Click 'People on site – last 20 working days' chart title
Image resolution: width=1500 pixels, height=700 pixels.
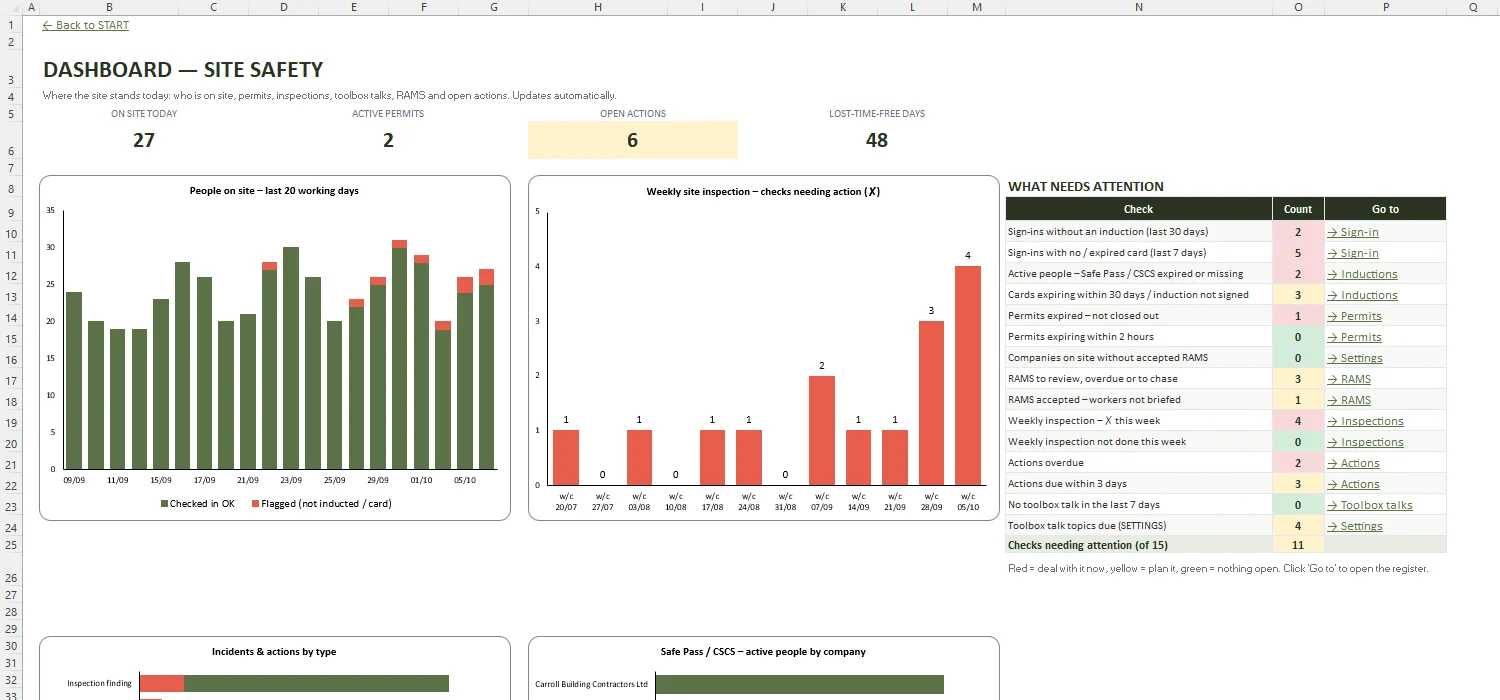(x=274, y=190)
